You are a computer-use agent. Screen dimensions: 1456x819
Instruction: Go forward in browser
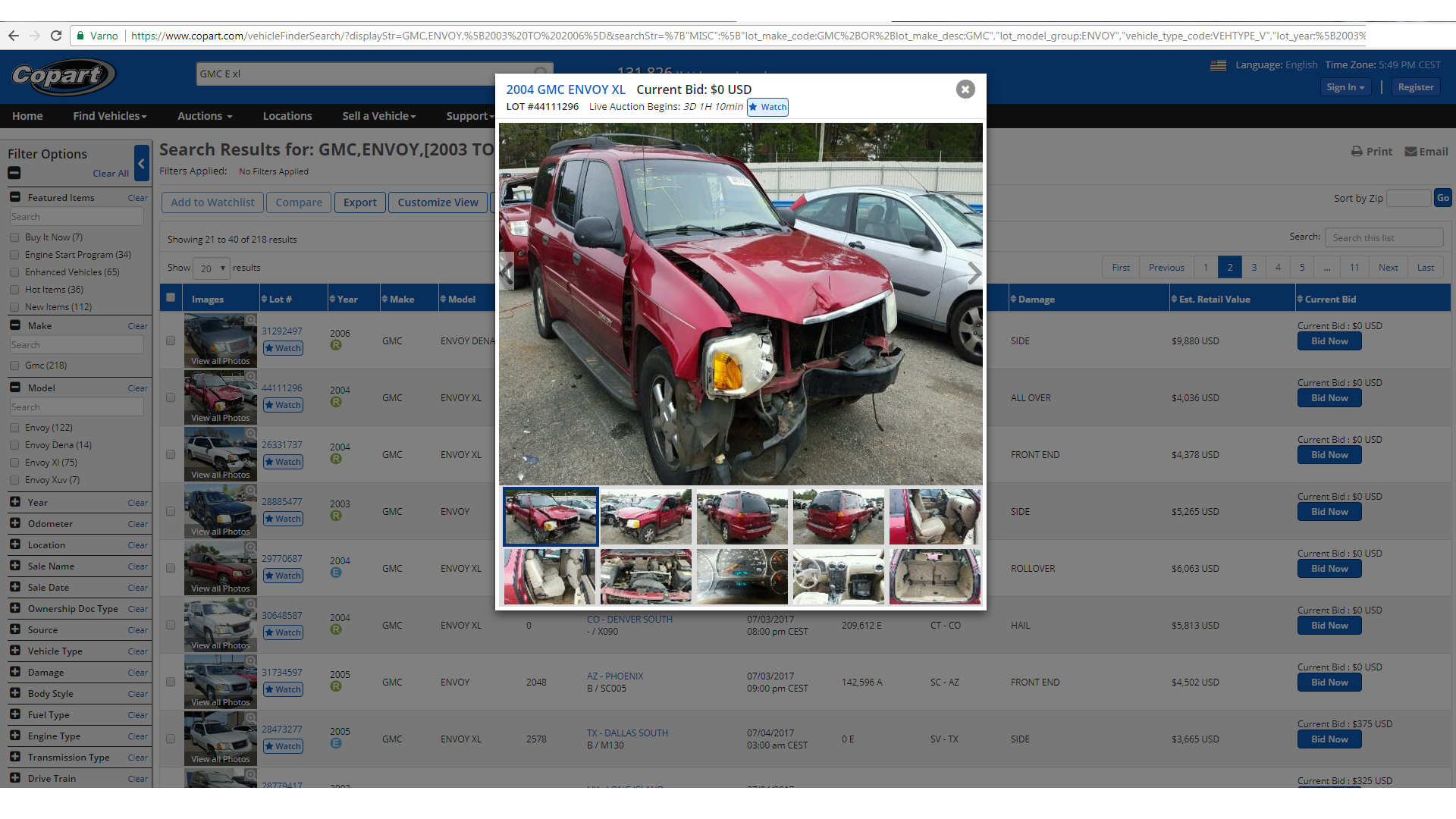(35, 36)
